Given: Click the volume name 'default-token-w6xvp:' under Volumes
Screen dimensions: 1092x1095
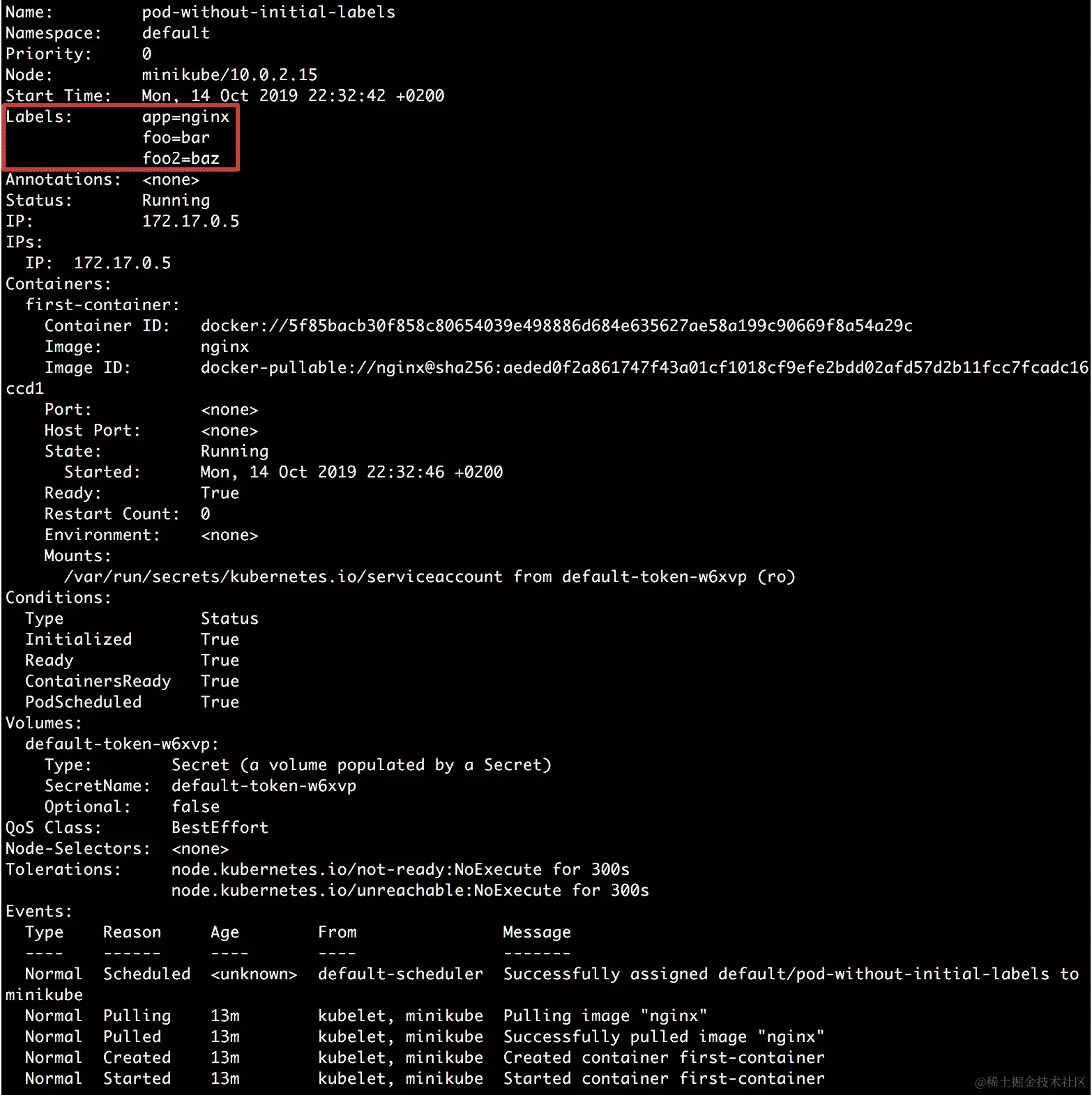Looking at the screenshot, I should 122,744.
